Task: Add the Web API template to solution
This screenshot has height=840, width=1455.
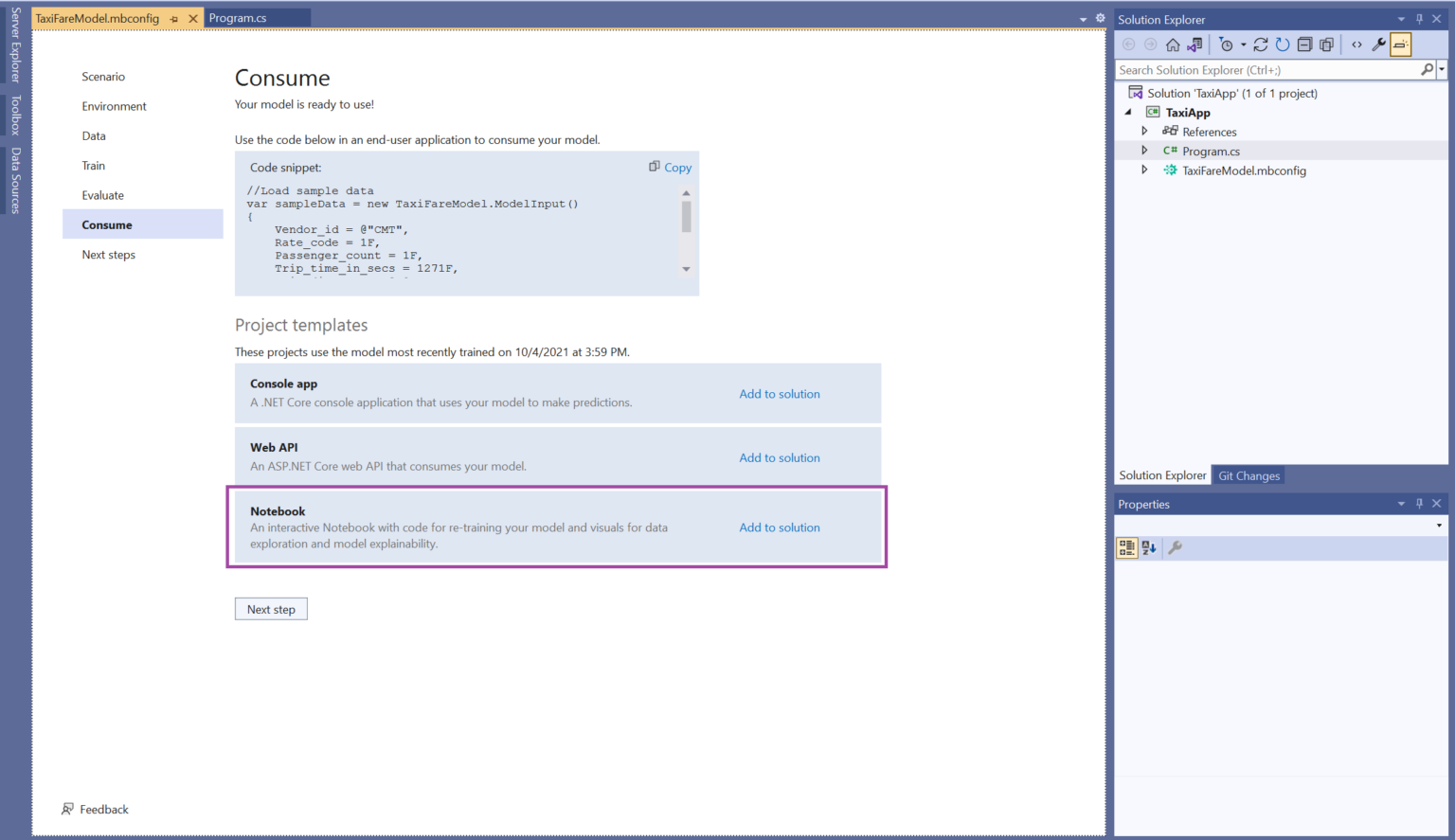Action: [x=779, y=457]
